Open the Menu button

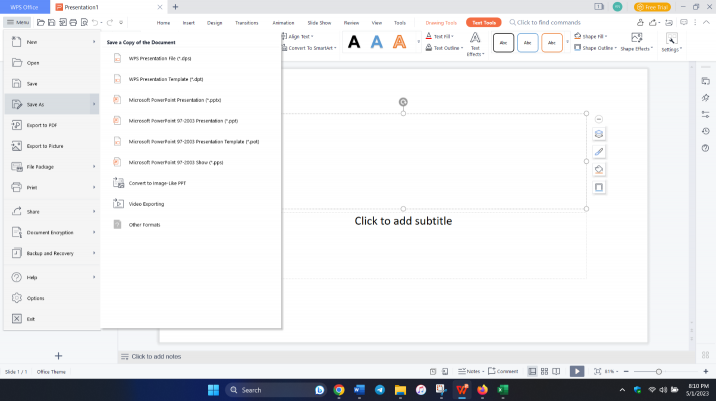(17, 22)
